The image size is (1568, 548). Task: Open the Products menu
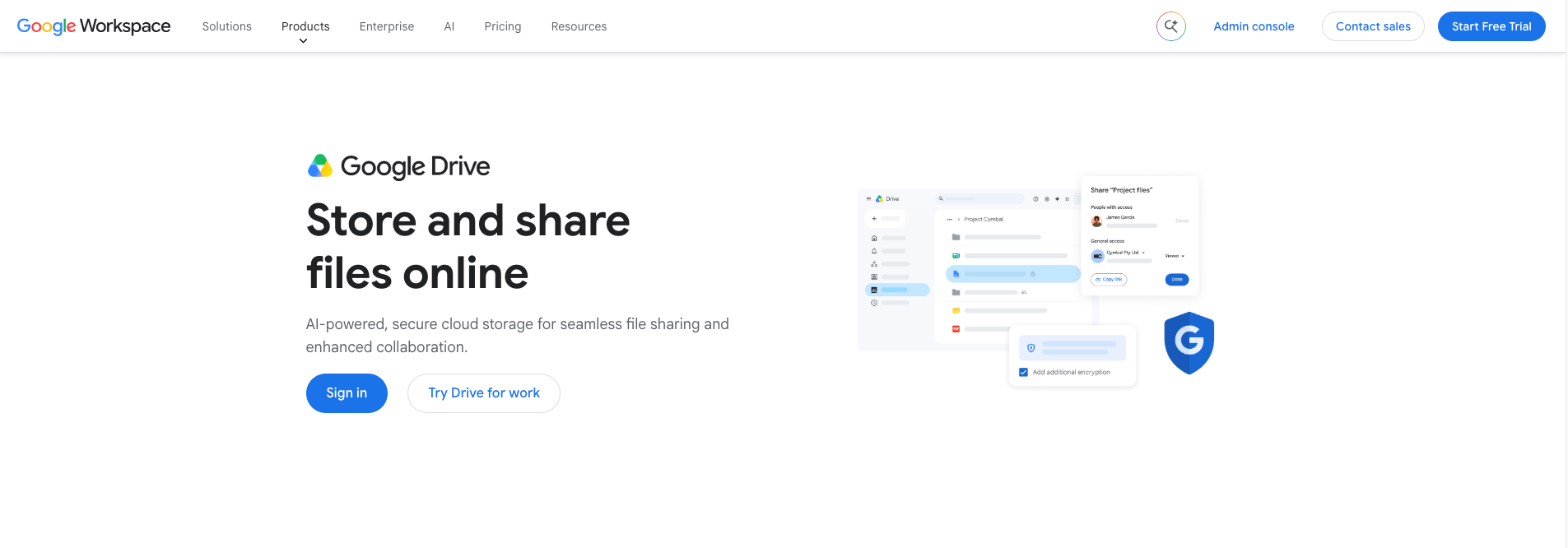pos(305,26)
